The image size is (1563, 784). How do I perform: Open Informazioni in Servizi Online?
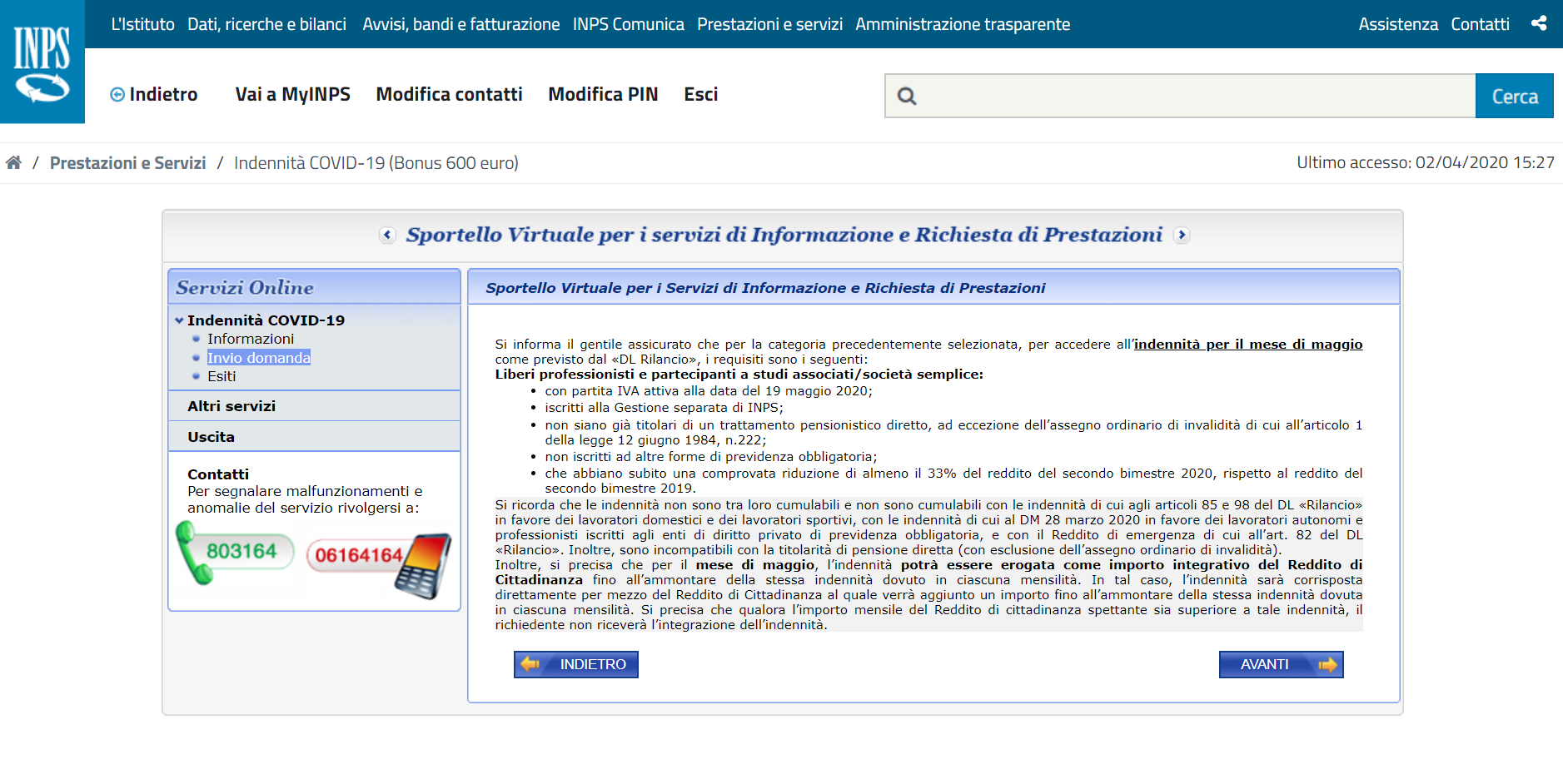251,339
